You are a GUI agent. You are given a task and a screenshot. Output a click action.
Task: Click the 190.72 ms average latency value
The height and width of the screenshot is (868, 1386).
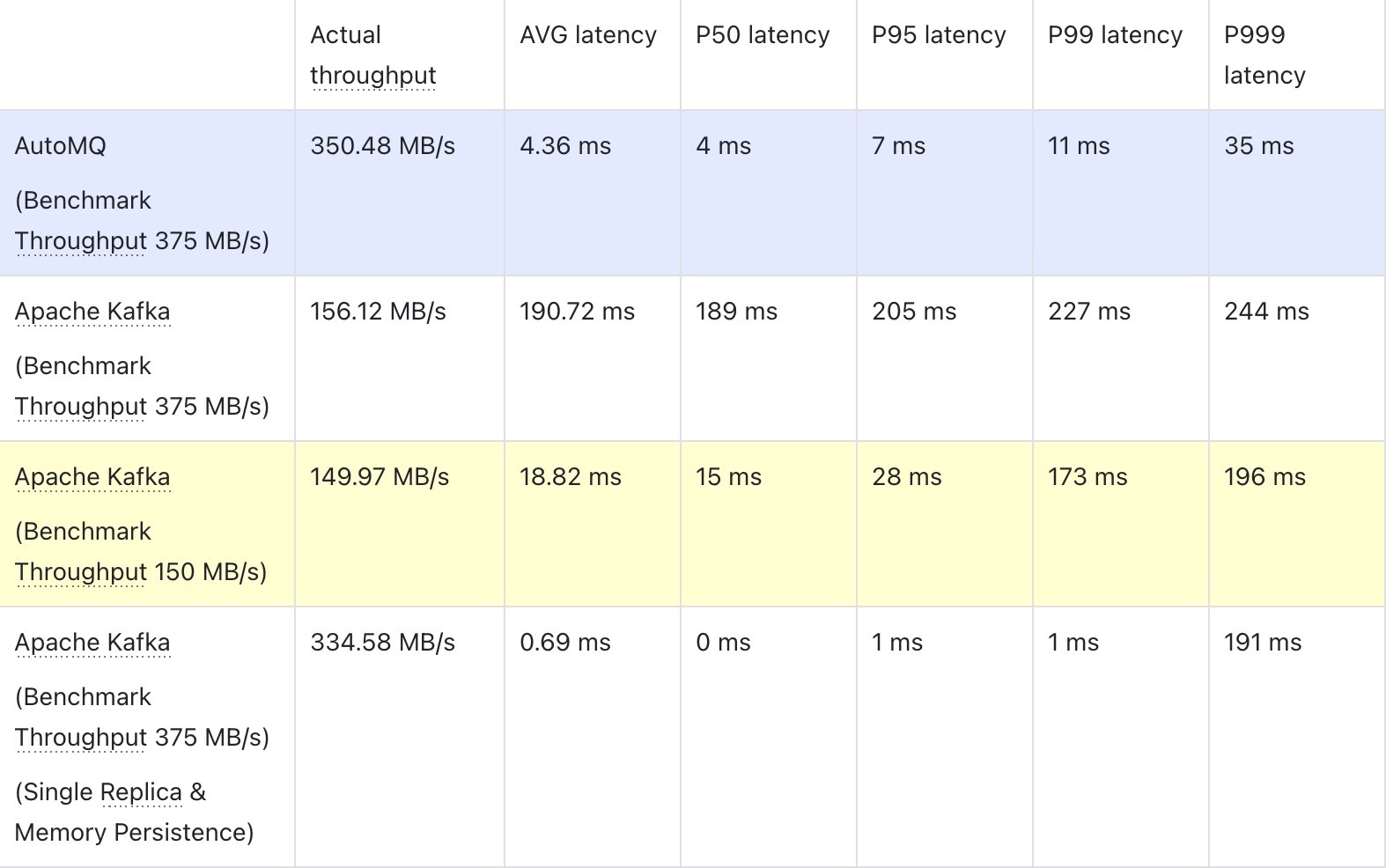tap(577, 312)
